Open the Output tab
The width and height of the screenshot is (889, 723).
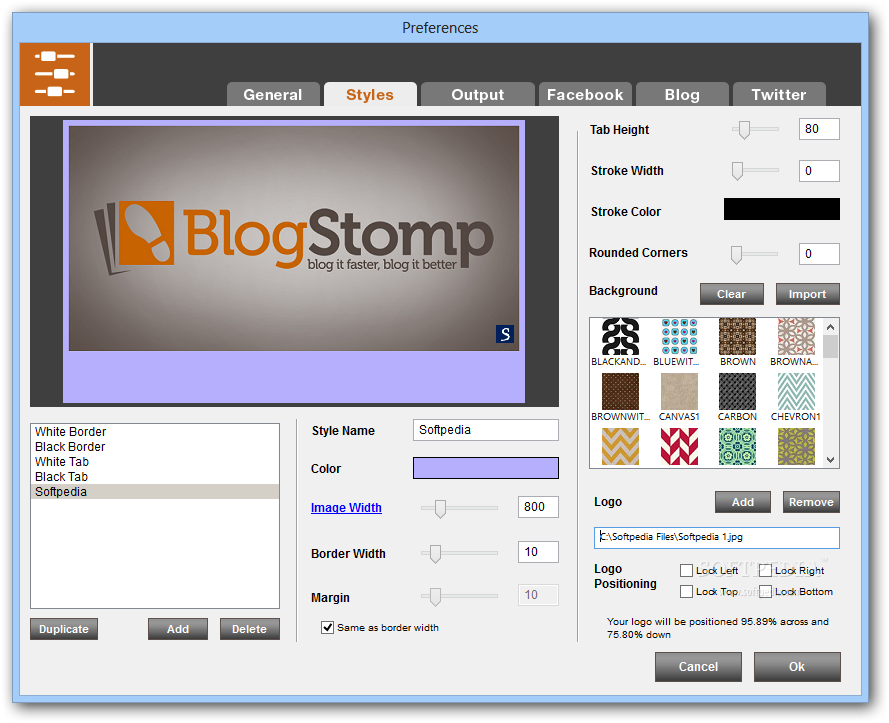click(477, 94)
